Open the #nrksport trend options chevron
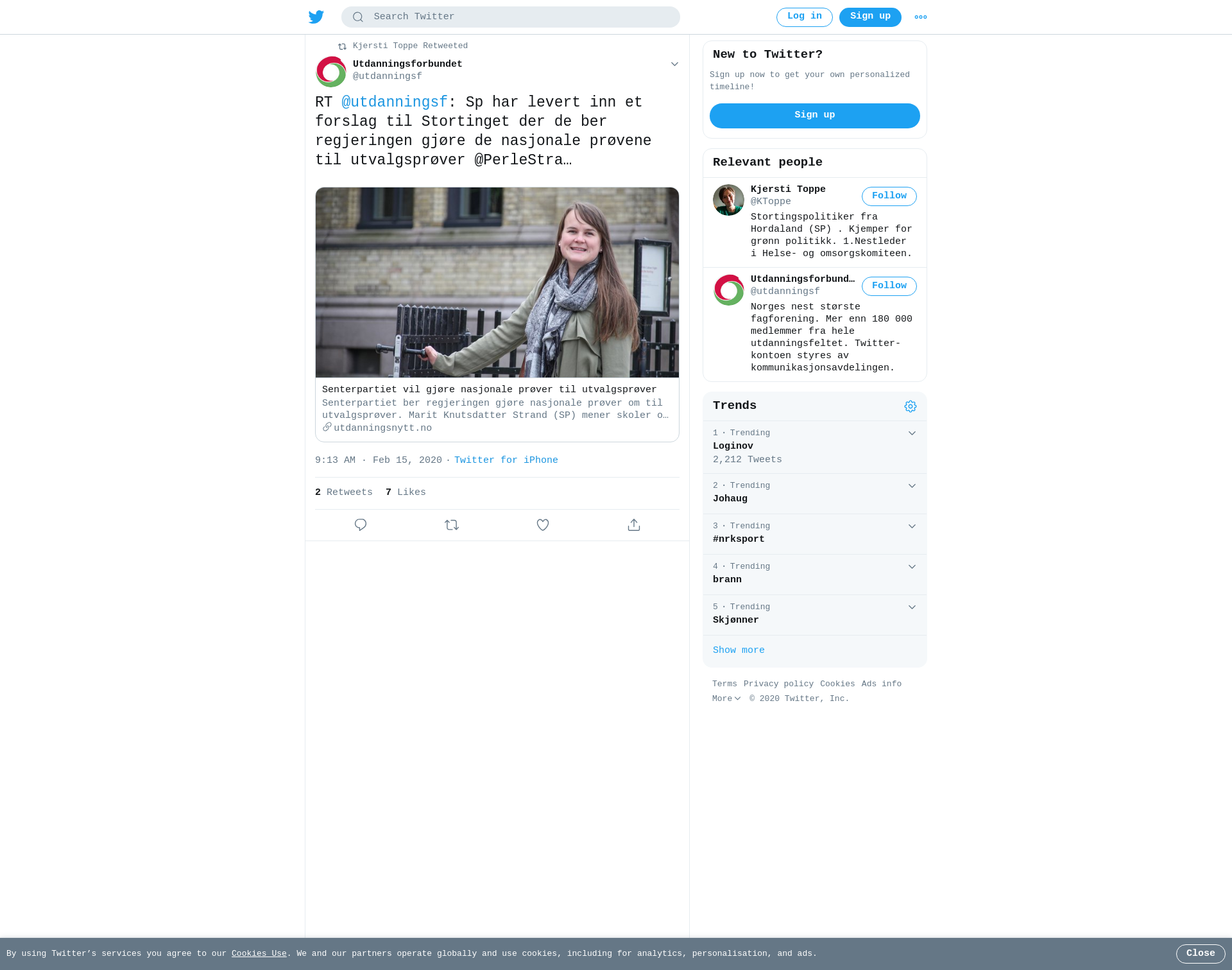Image resolution: width=1232 pixels, height=970 pixels. pyautogui.click(x=912, y=526)
